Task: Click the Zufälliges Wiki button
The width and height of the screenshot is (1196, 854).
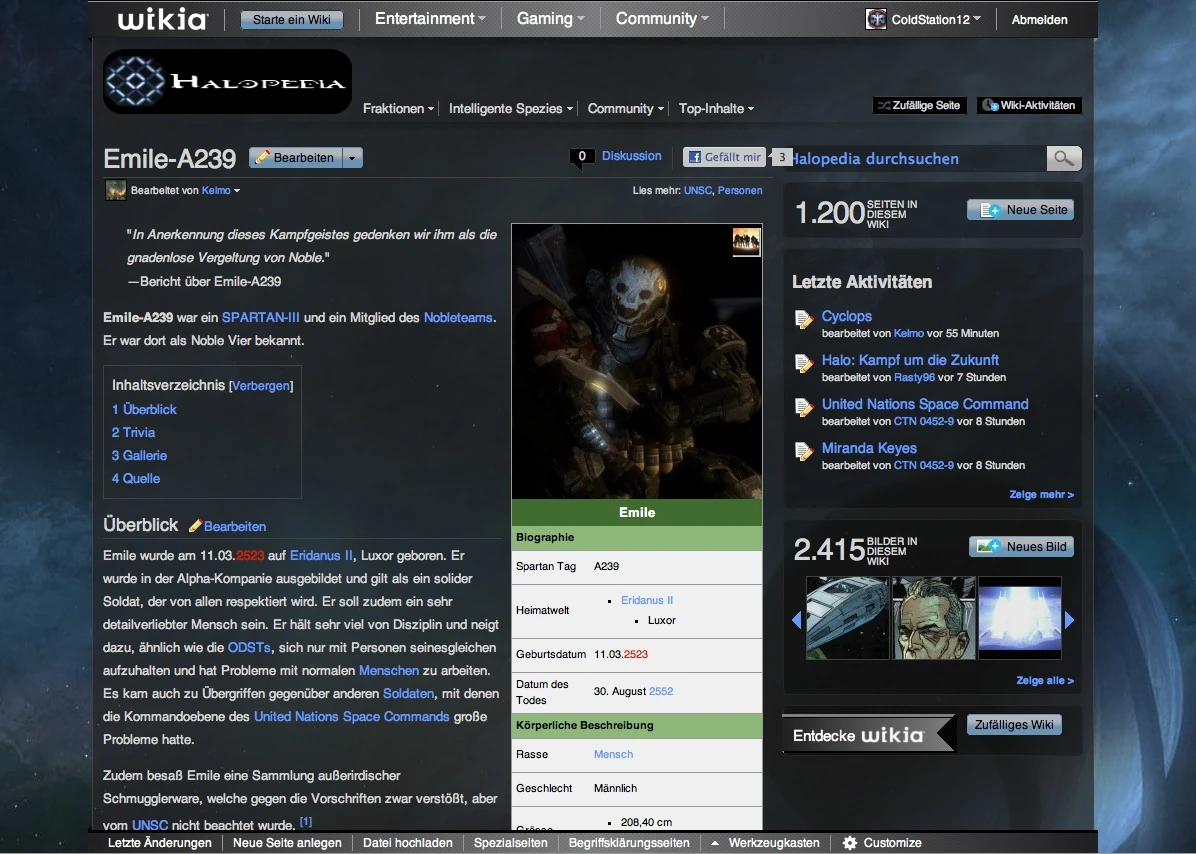Action: click(x=1014, y=724)
